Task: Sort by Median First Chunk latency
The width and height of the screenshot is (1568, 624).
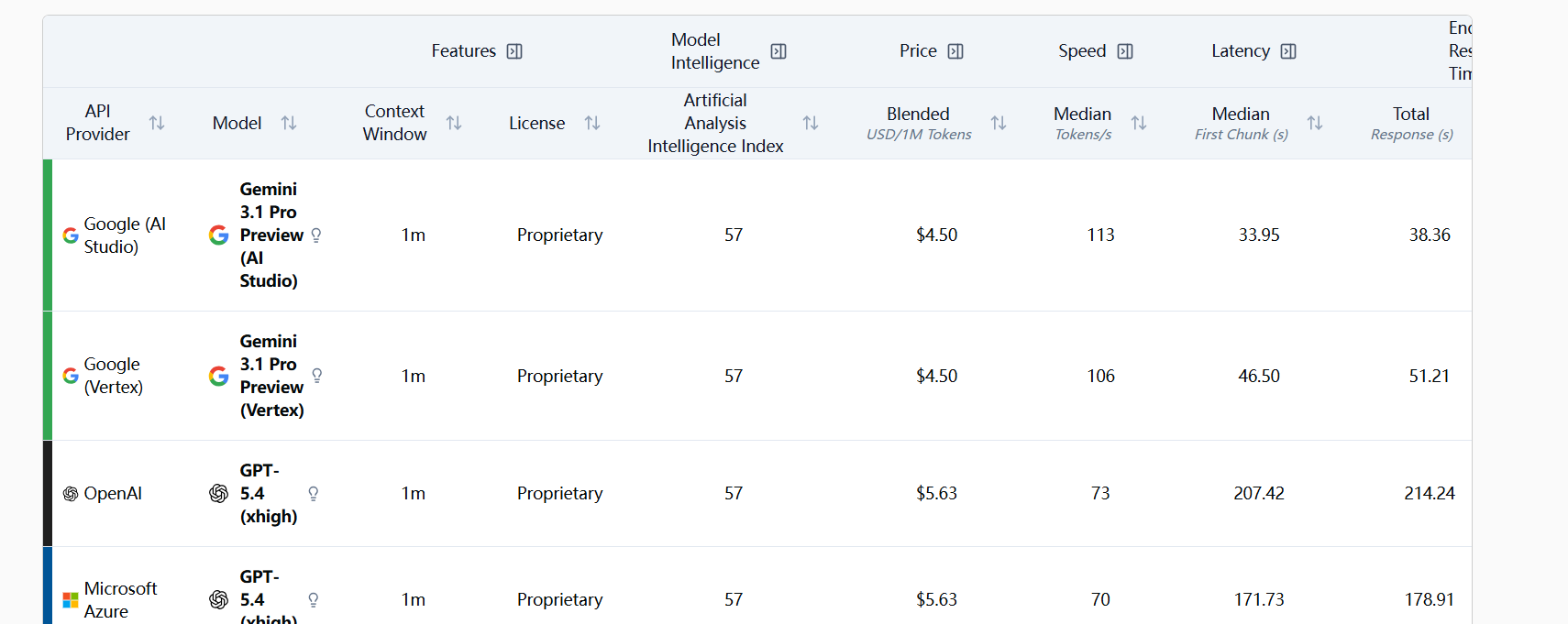Action: tap(1315, 123)
